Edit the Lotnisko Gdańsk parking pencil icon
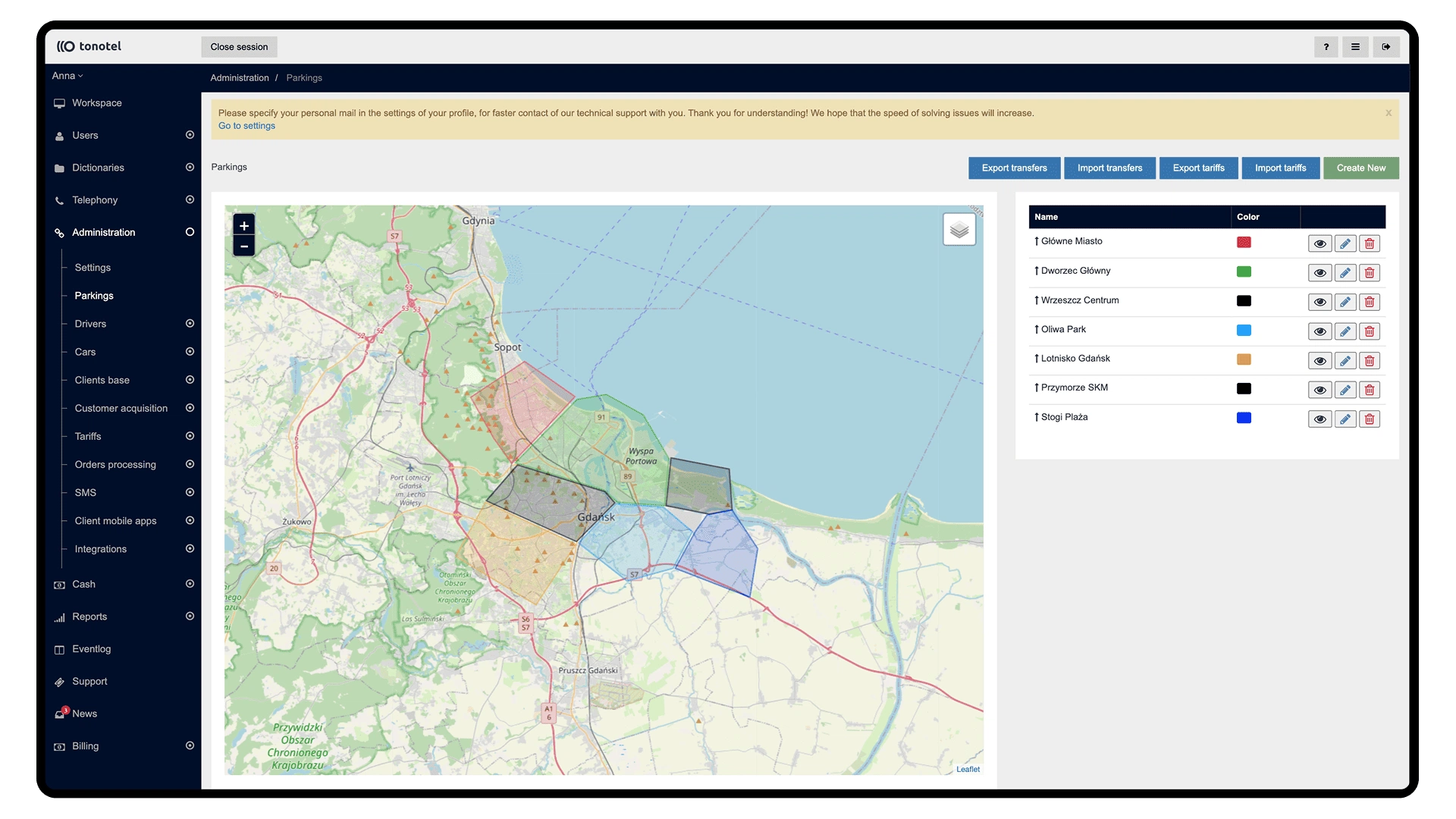 (x=1345, y=361)
